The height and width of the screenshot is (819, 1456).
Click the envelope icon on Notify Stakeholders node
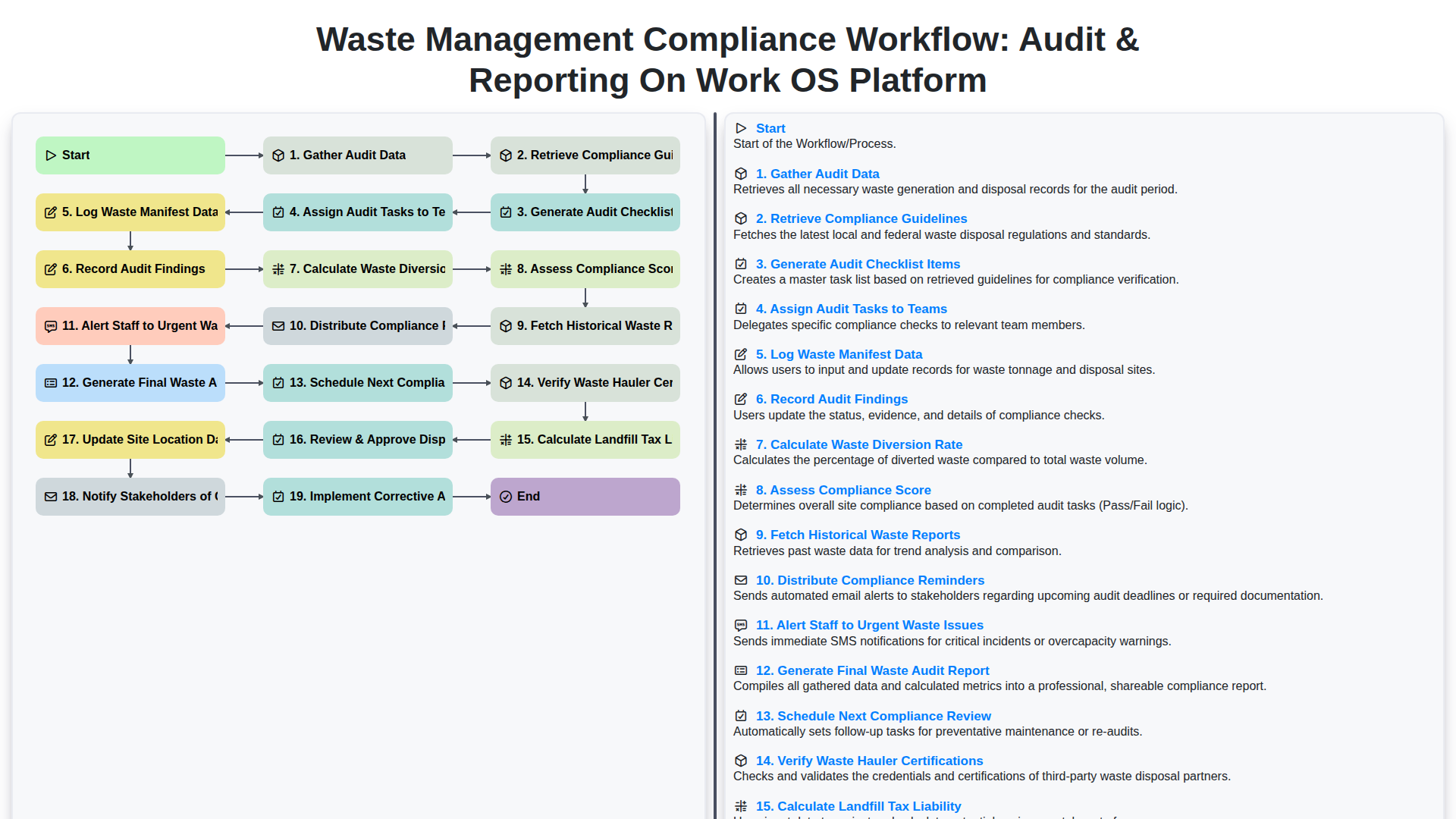51,497
